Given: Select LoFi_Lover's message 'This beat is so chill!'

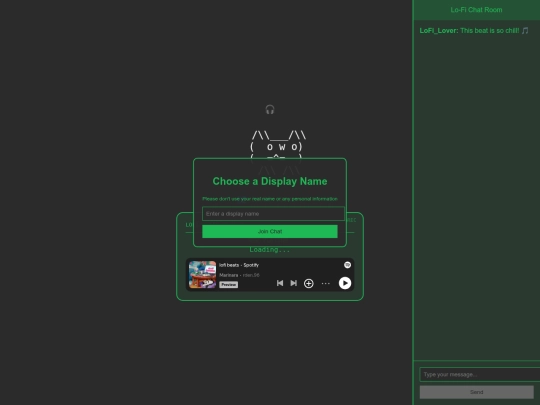Looking at the screenshot, I should coord(474,31).
